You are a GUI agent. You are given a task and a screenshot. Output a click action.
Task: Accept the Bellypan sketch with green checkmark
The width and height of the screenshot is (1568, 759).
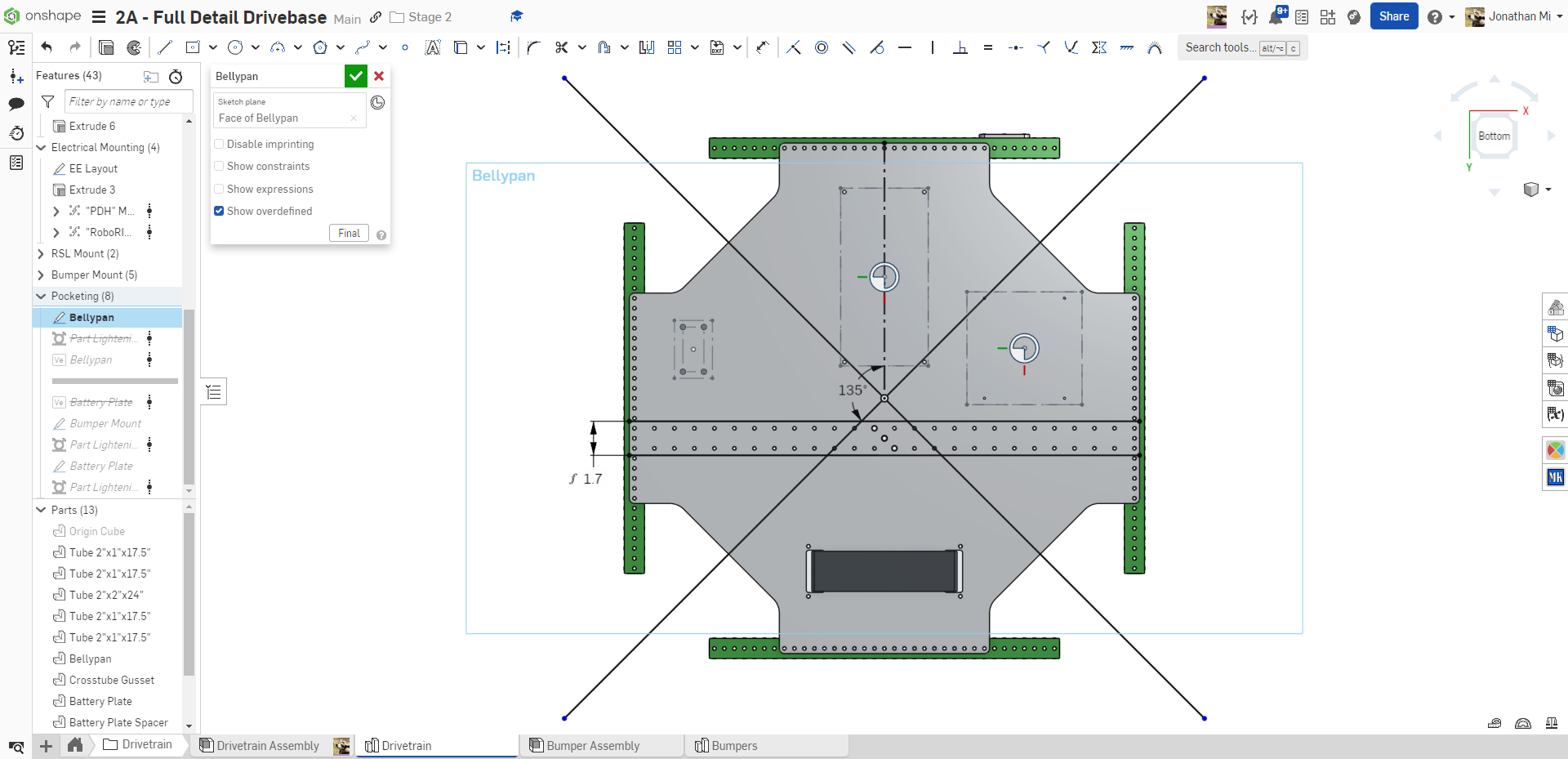[355, 76]
